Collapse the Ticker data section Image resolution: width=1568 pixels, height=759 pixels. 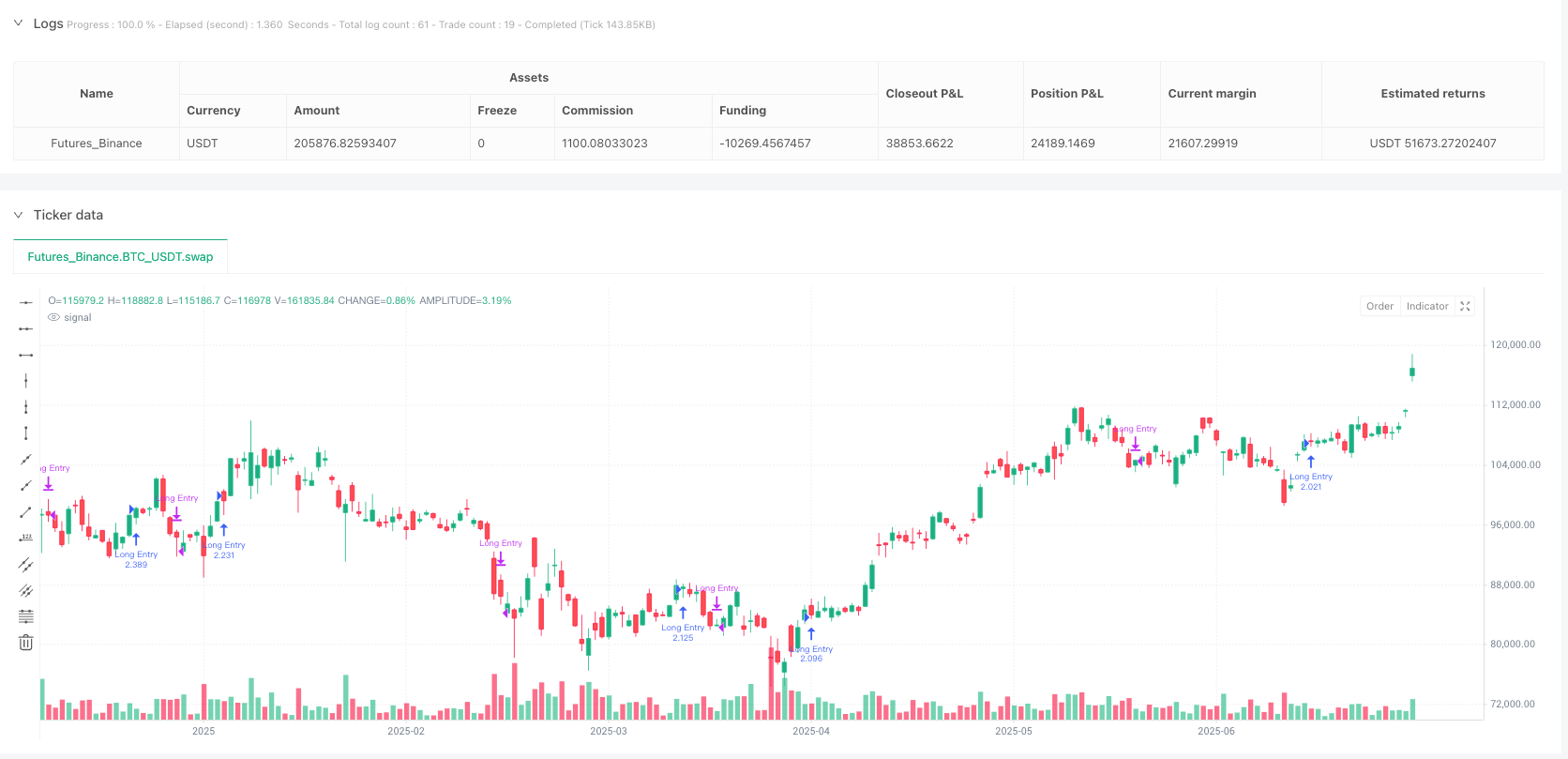pos(19,215)
